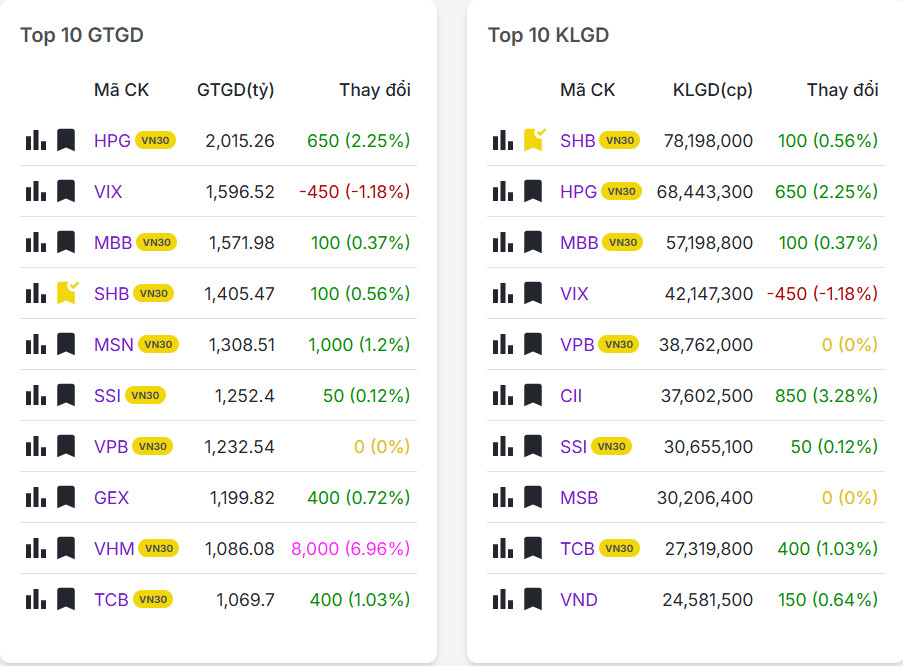Screen dimensions: 903x666
Task: Click the GTGD(tỷ) column header
Action: click(236, 90)
